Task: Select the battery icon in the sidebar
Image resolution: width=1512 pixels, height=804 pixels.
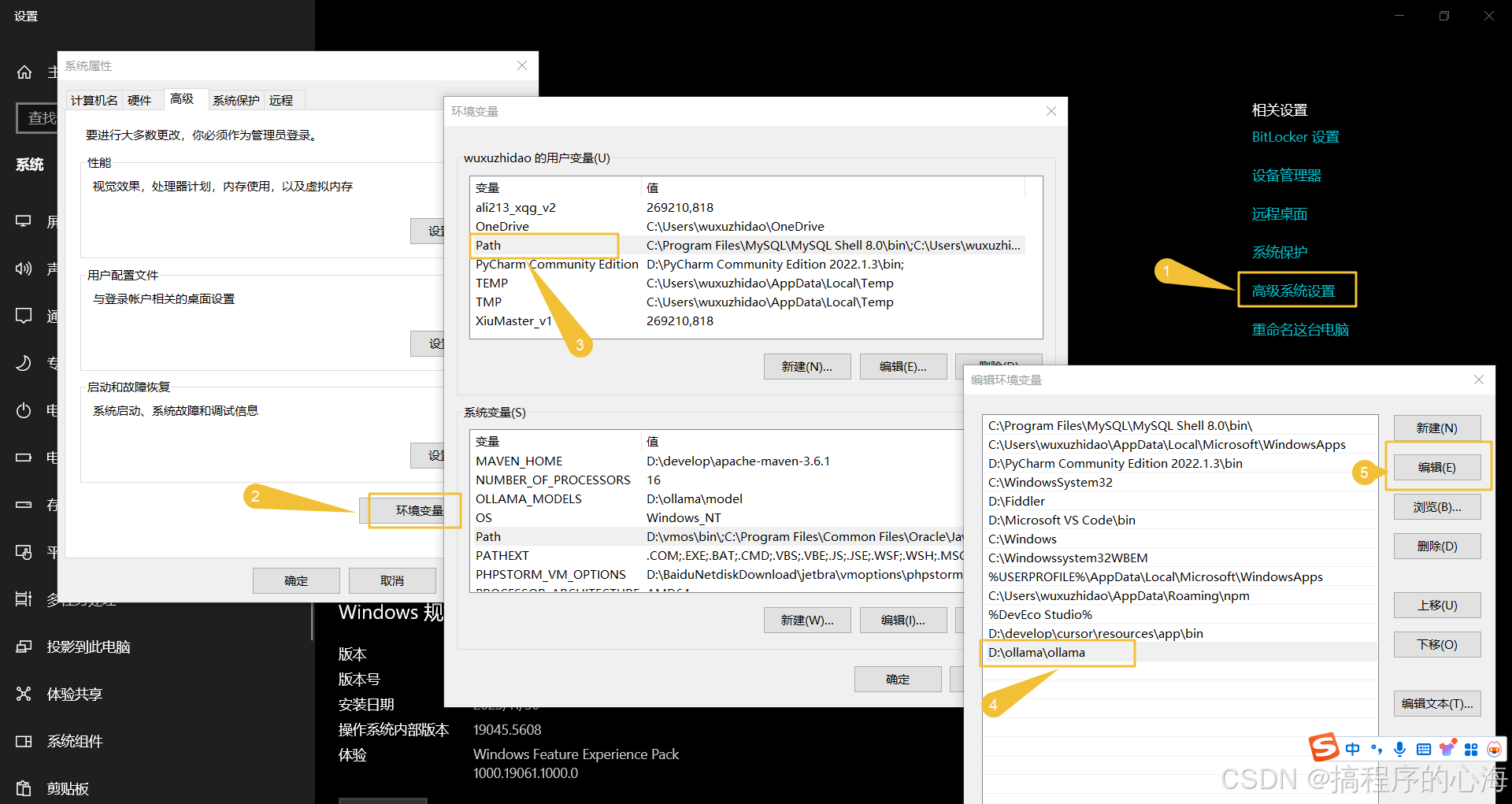Action: point(24,458)
